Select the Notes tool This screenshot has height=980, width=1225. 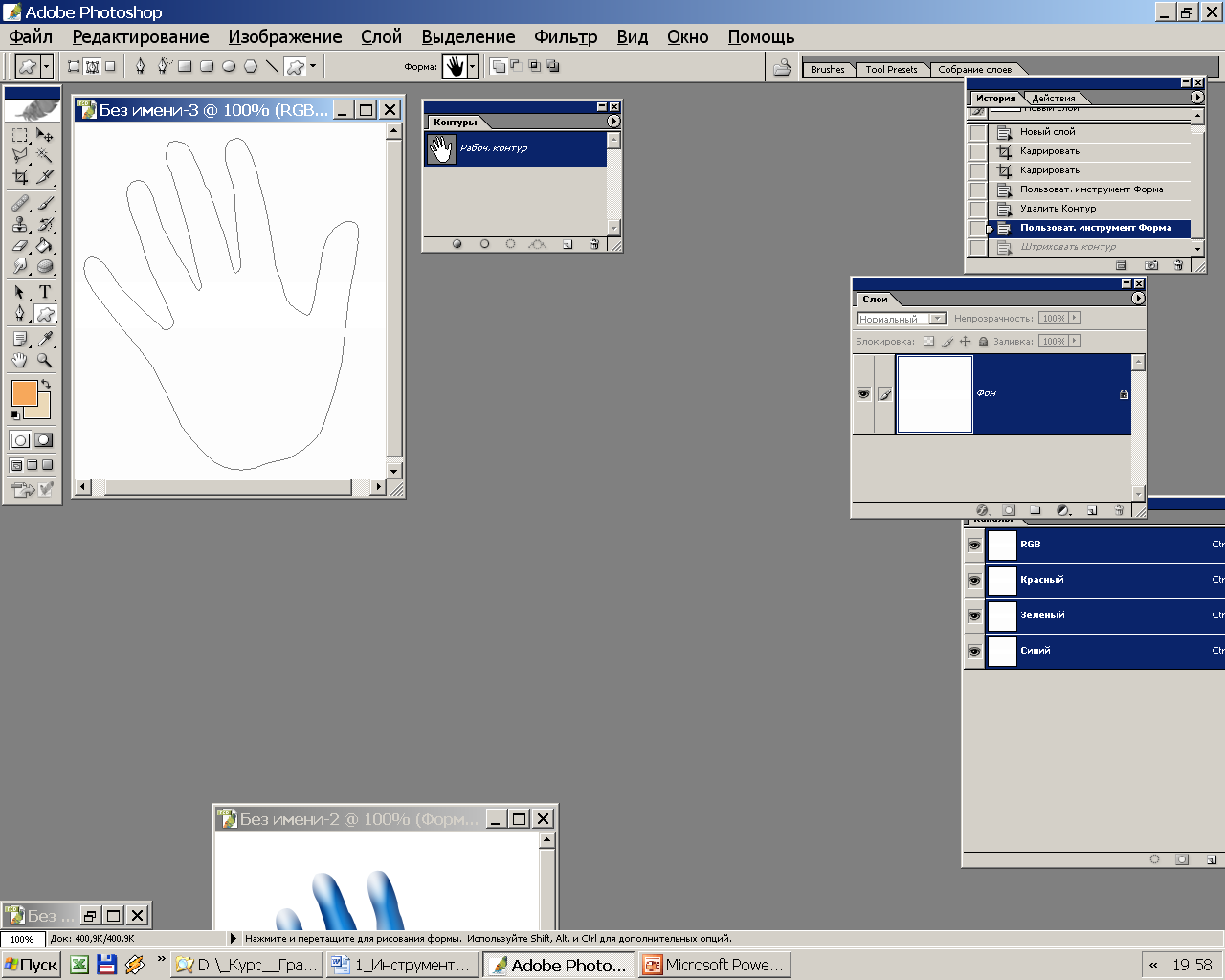(20, 340)
